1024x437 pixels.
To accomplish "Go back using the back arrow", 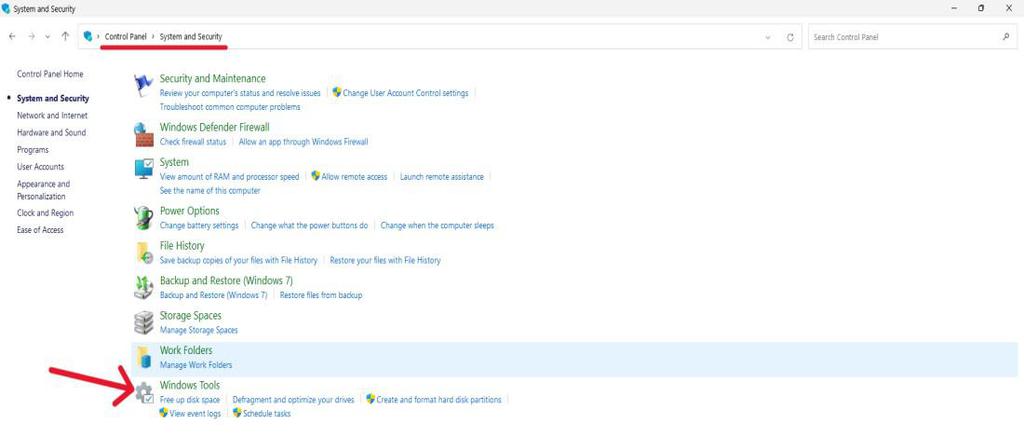I will (x=12, y=37).
